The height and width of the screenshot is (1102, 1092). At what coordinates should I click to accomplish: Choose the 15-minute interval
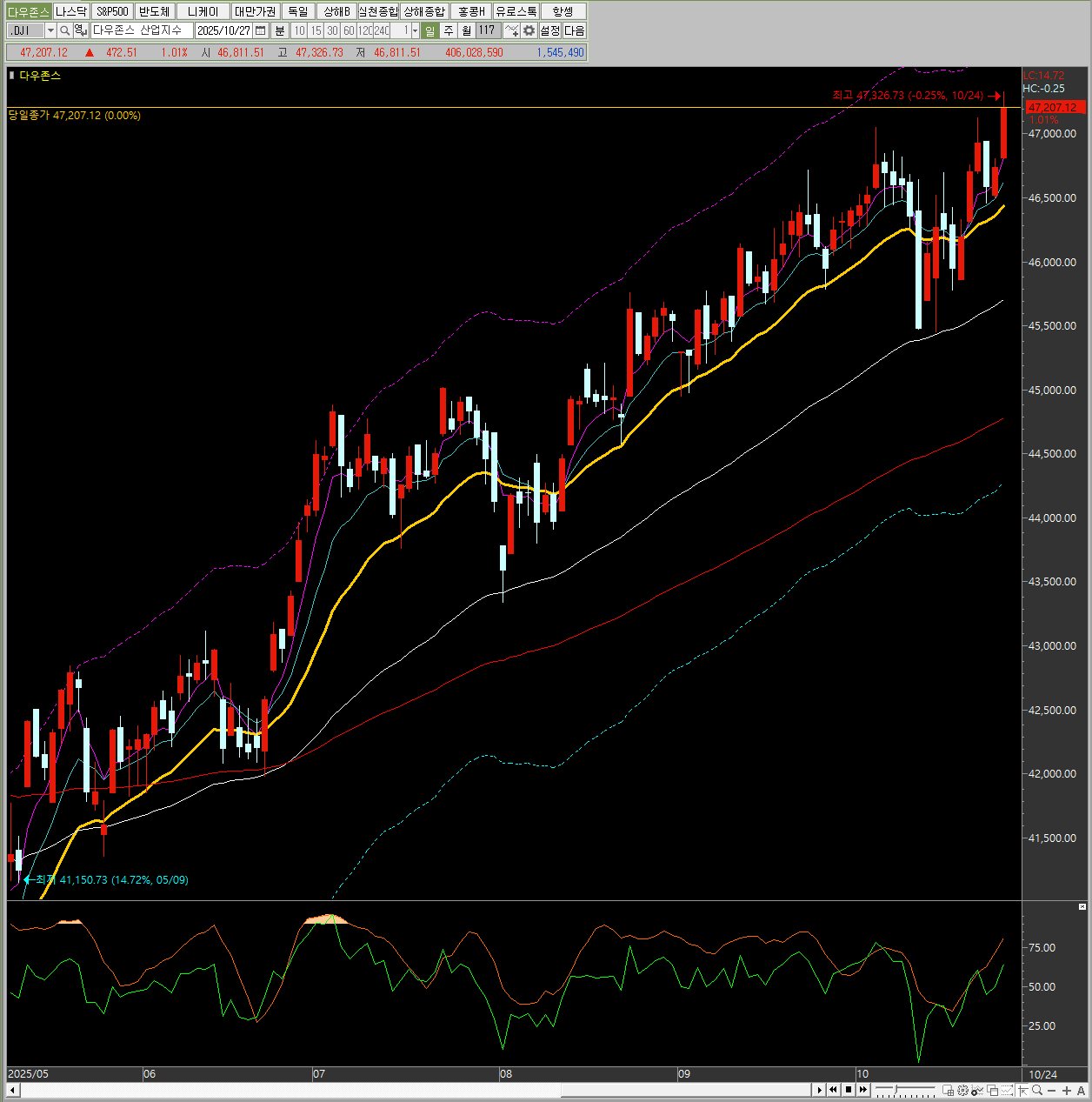coord(316,30)
